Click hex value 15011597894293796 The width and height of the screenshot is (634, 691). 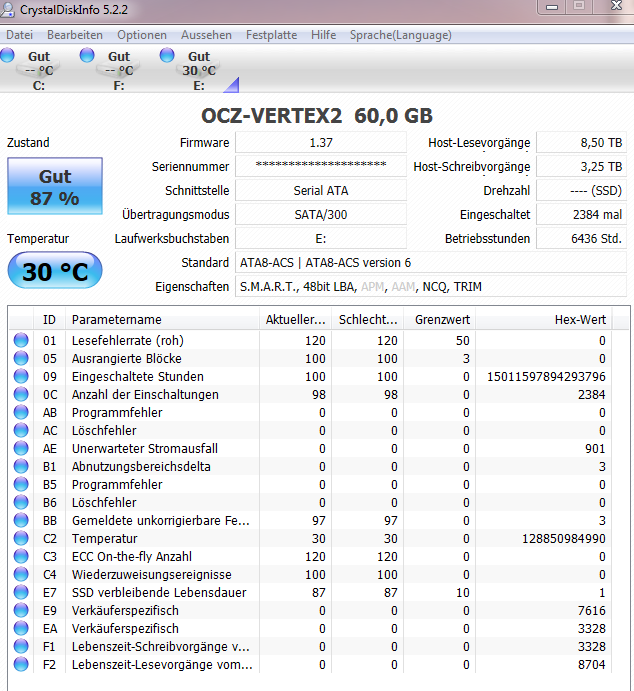click(x=546, y=376)
